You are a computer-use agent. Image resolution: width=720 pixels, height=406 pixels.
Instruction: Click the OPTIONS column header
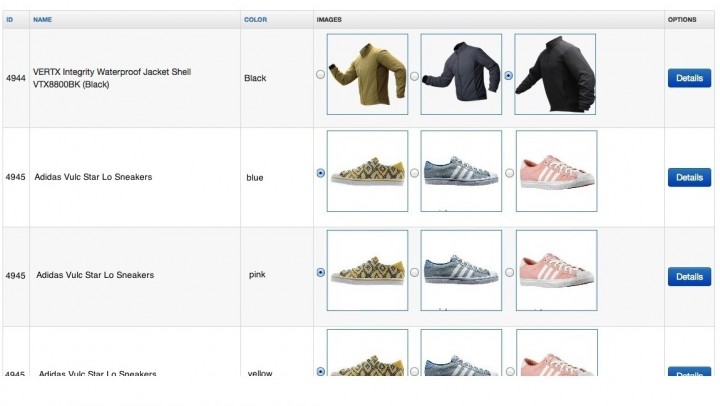(682, 20)
